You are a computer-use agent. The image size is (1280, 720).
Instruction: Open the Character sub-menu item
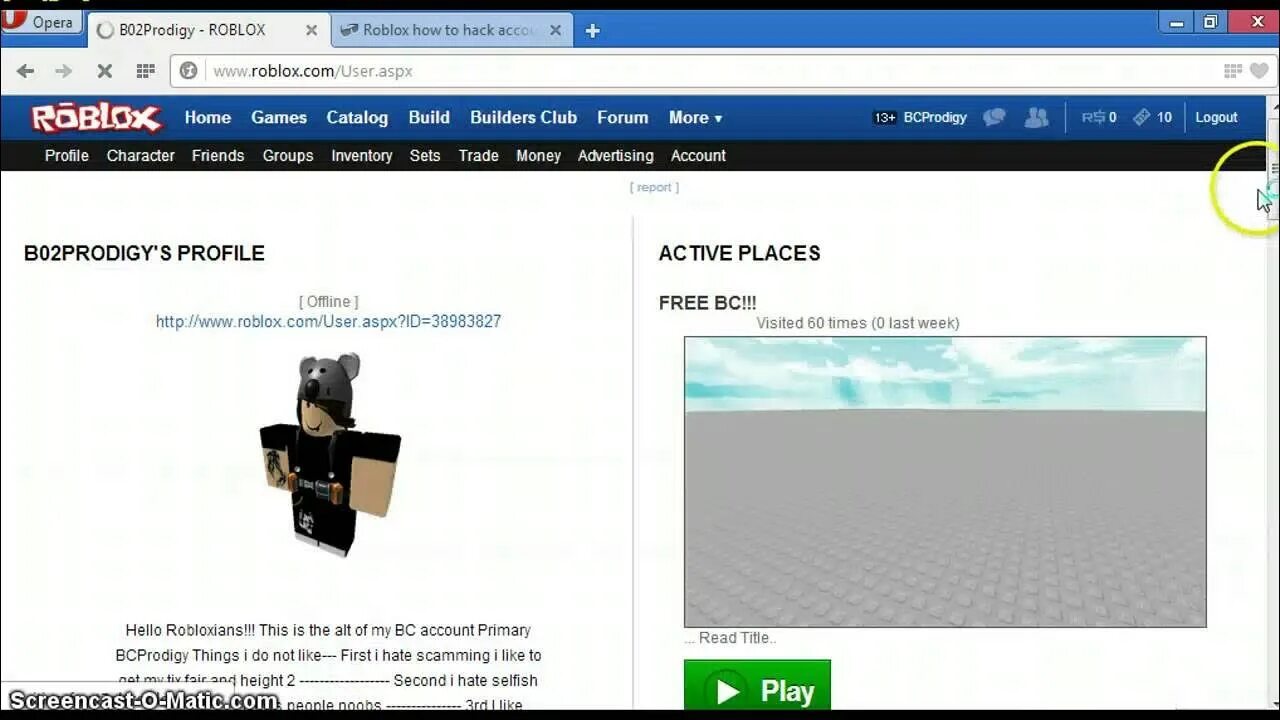(141, 156)
